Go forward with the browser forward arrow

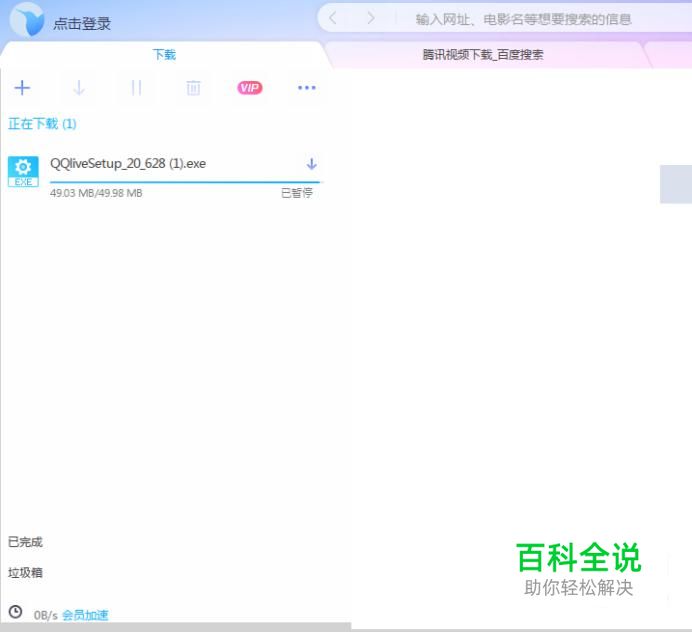371,18
